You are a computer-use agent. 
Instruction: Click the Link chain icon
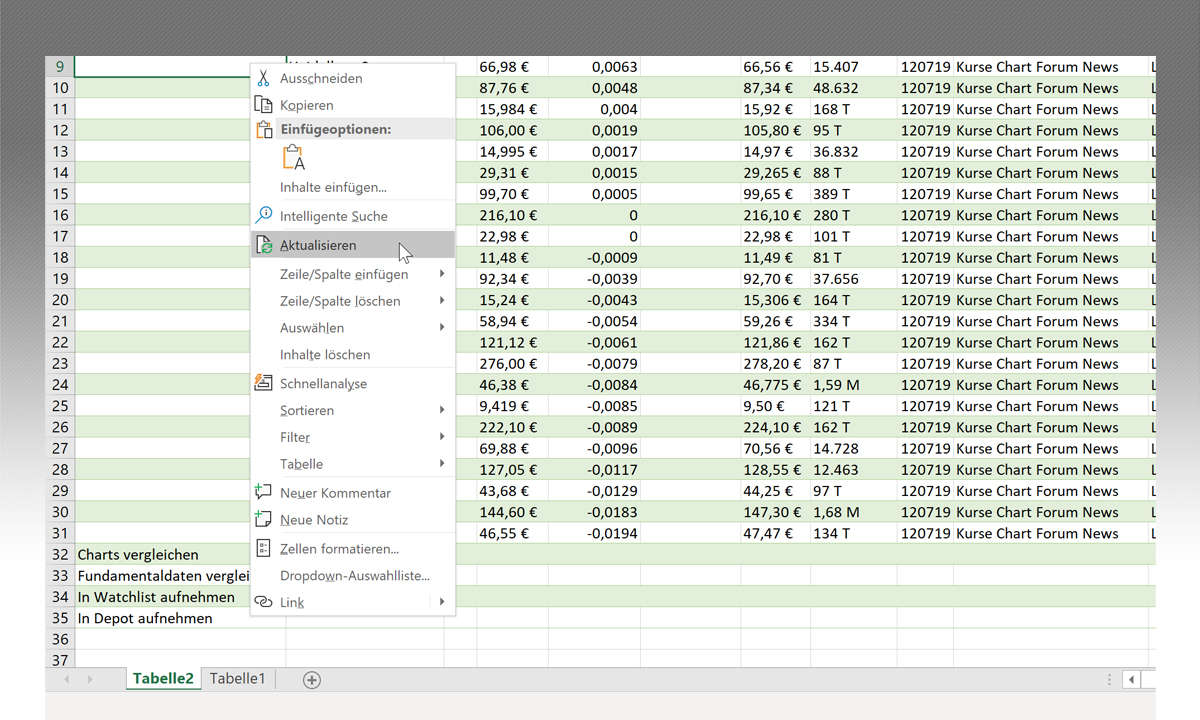click(x=264, y=602)
